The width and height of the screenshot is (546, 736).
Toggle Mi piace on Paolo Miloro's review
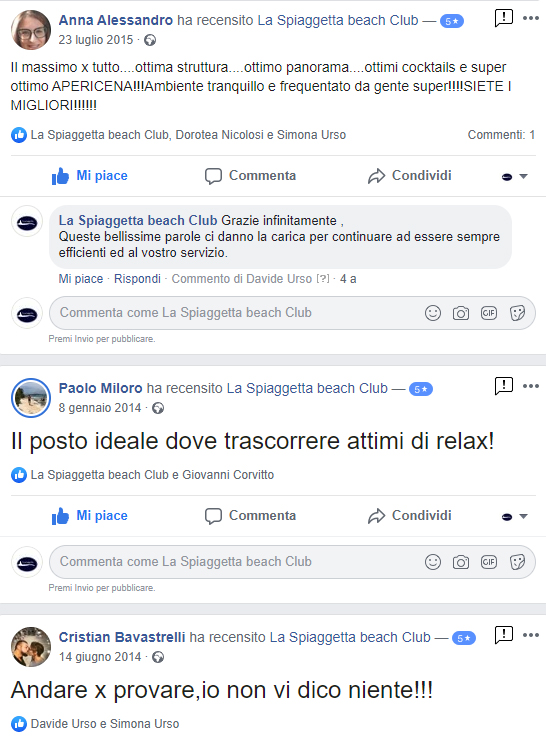[x=90, y=516]
